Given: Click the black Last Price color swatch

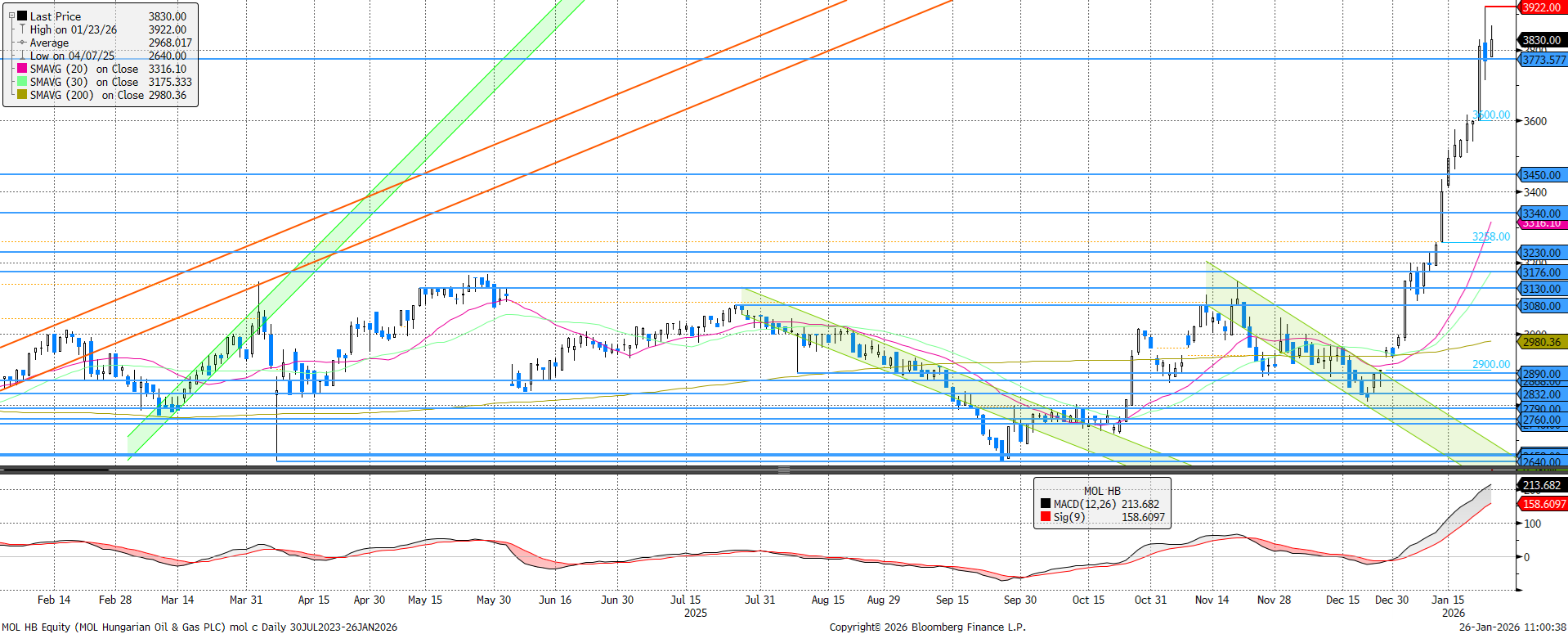Looking at the screenshot, I should tap(22, 16).
